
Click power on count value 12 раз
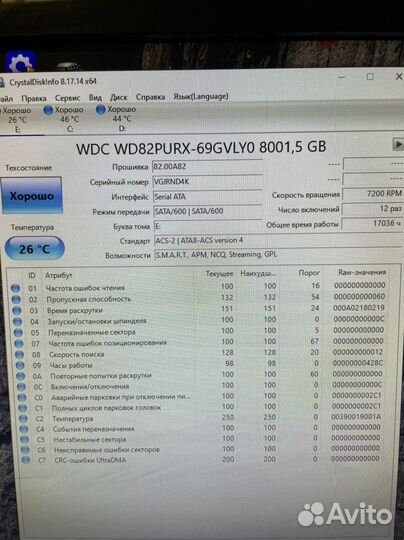[372, 209]
